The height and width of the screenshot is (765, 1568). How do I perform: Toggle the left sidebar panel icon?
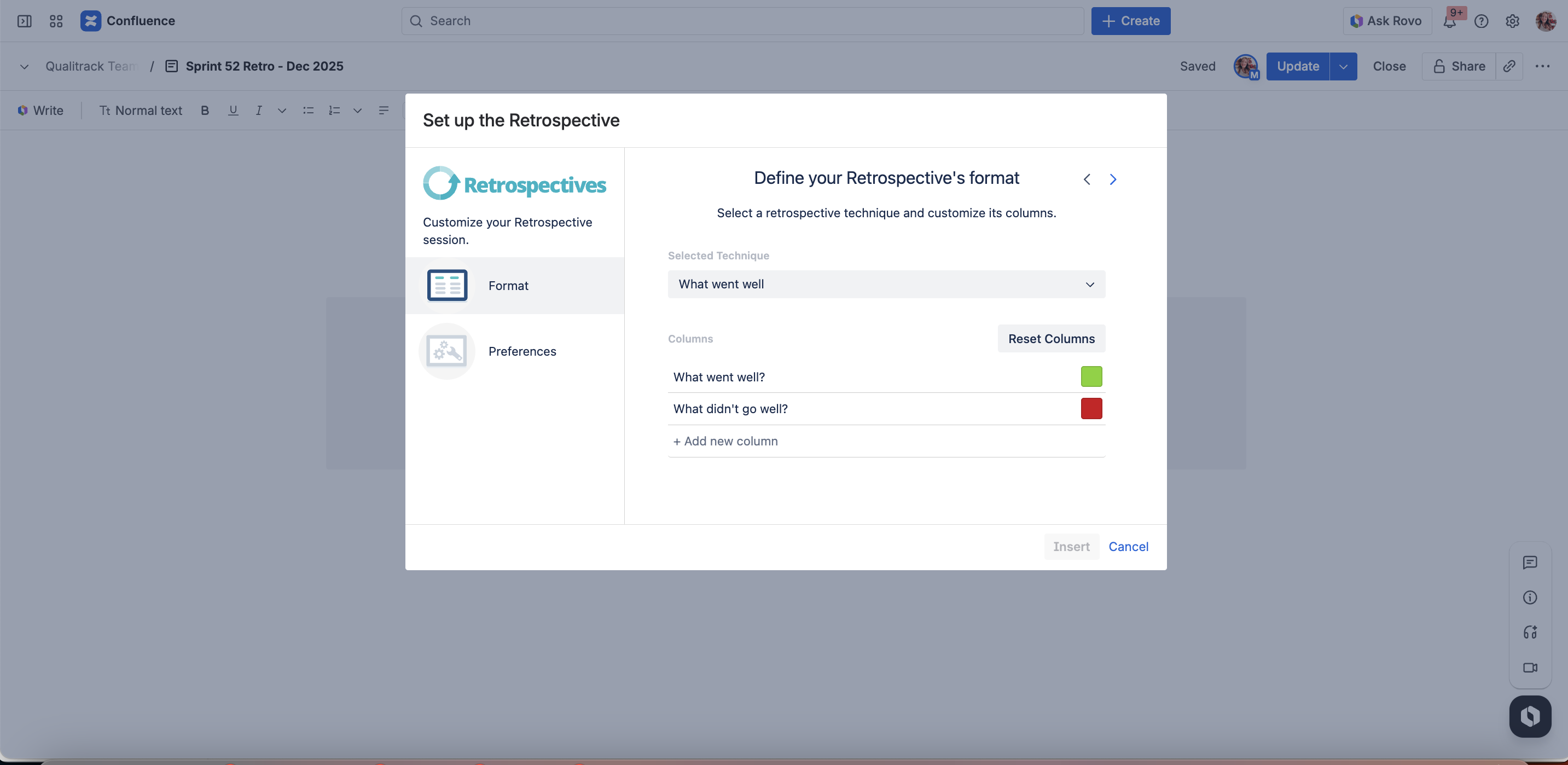[25, 21]
